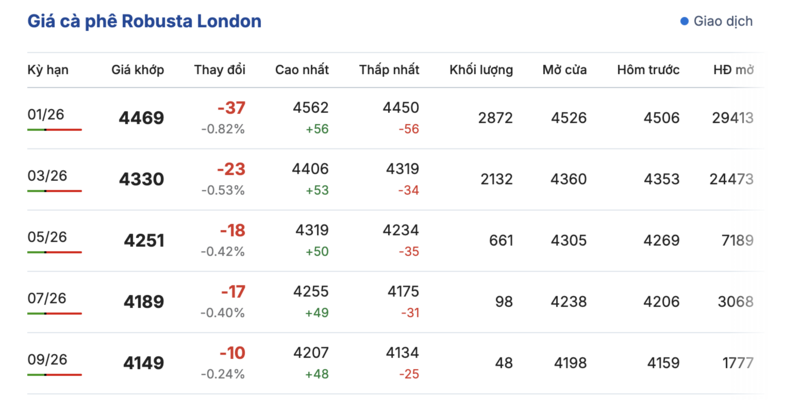Sort by the Kỳ hạn column header

47,70
